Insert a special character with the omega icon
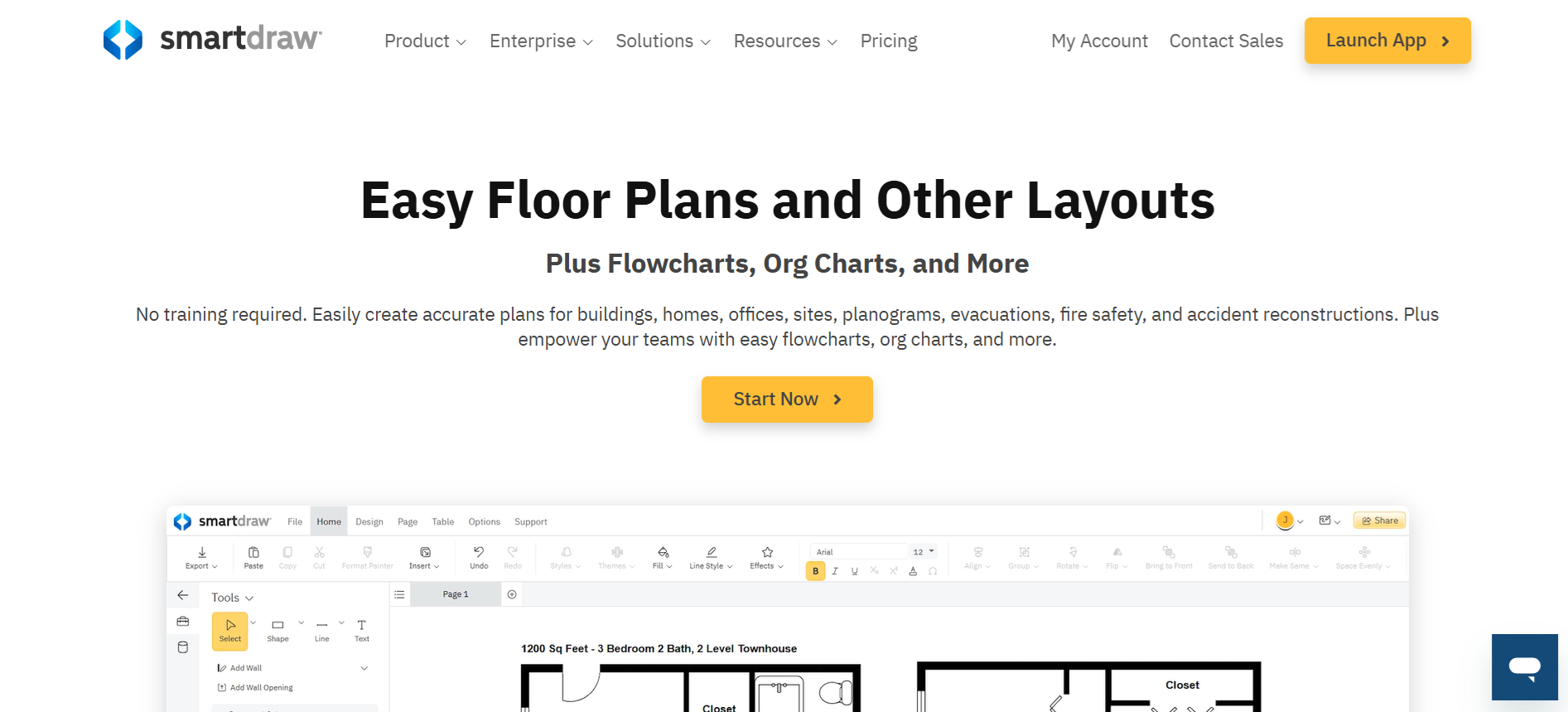 pyautogui.click(x=933, y=571)
